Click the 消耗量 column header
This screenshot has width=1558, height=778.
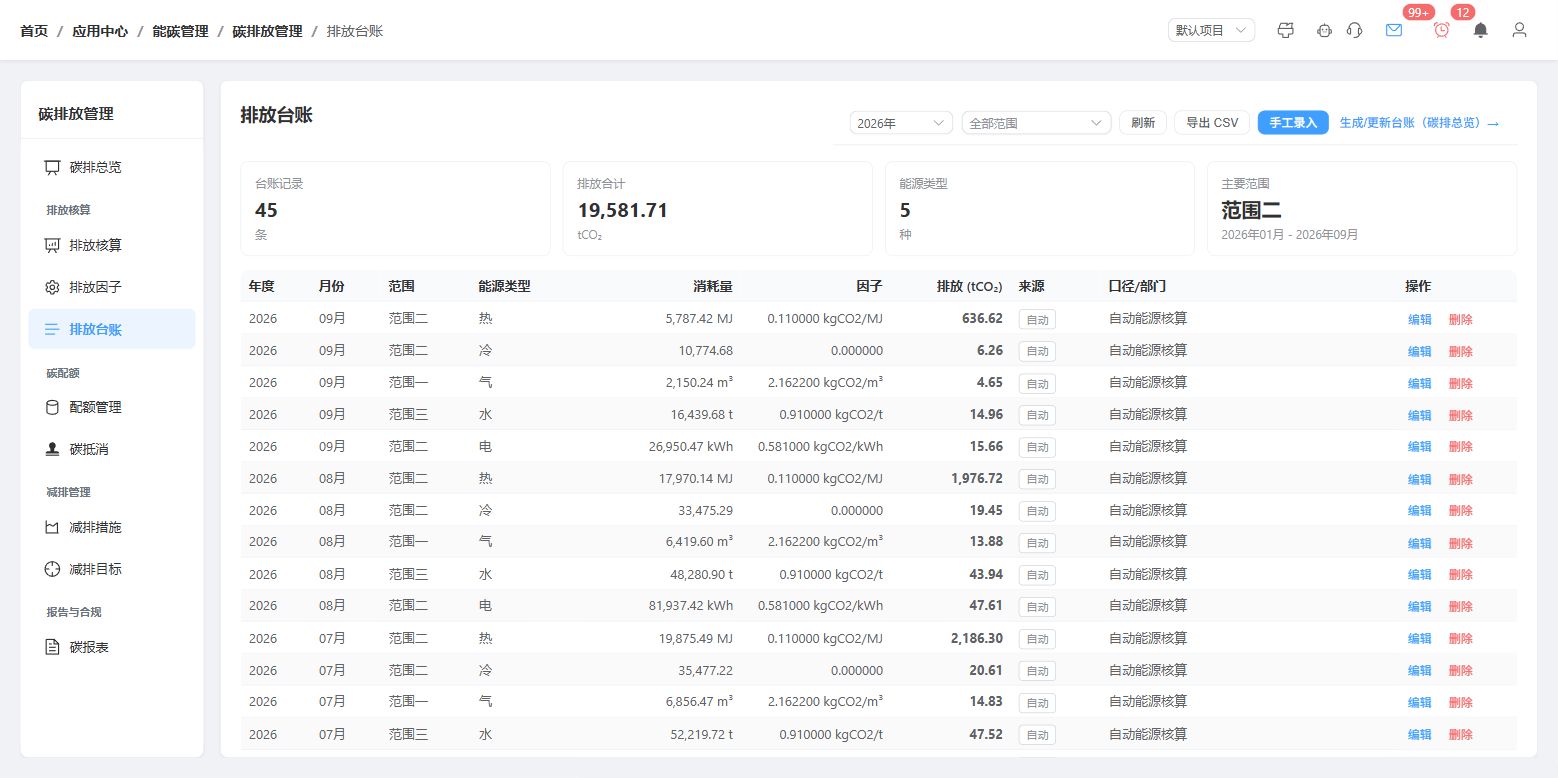coord(713,286)
